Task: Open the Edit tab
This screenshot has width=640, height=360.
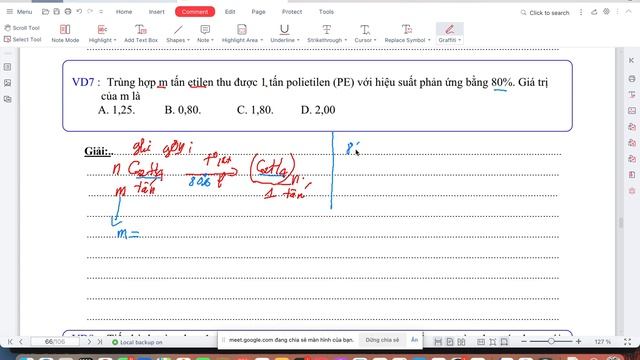Action: [x=230, y=12]
